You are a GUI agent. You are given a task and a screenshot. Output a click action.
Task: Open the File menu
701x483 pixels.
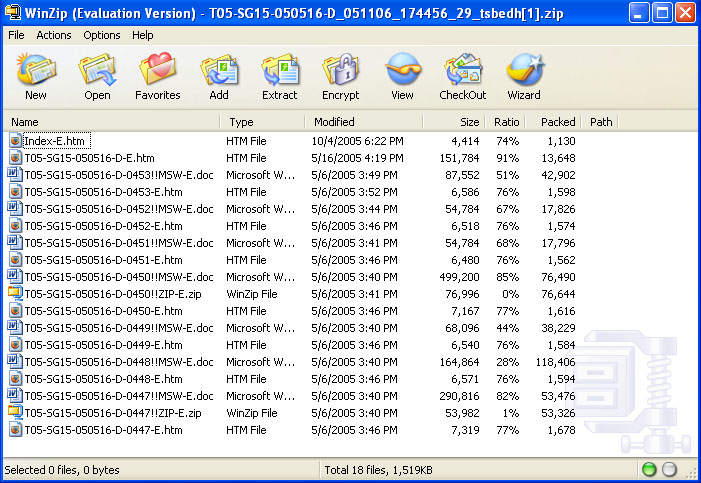[16, 35]
